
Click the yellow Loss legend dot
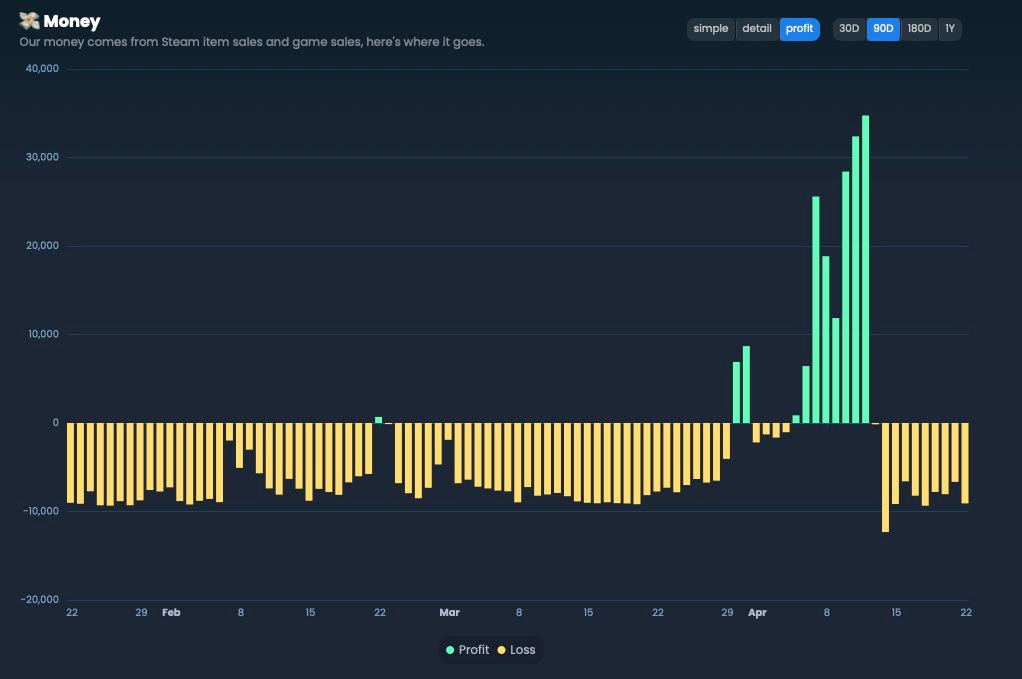(x=502, y=650)
